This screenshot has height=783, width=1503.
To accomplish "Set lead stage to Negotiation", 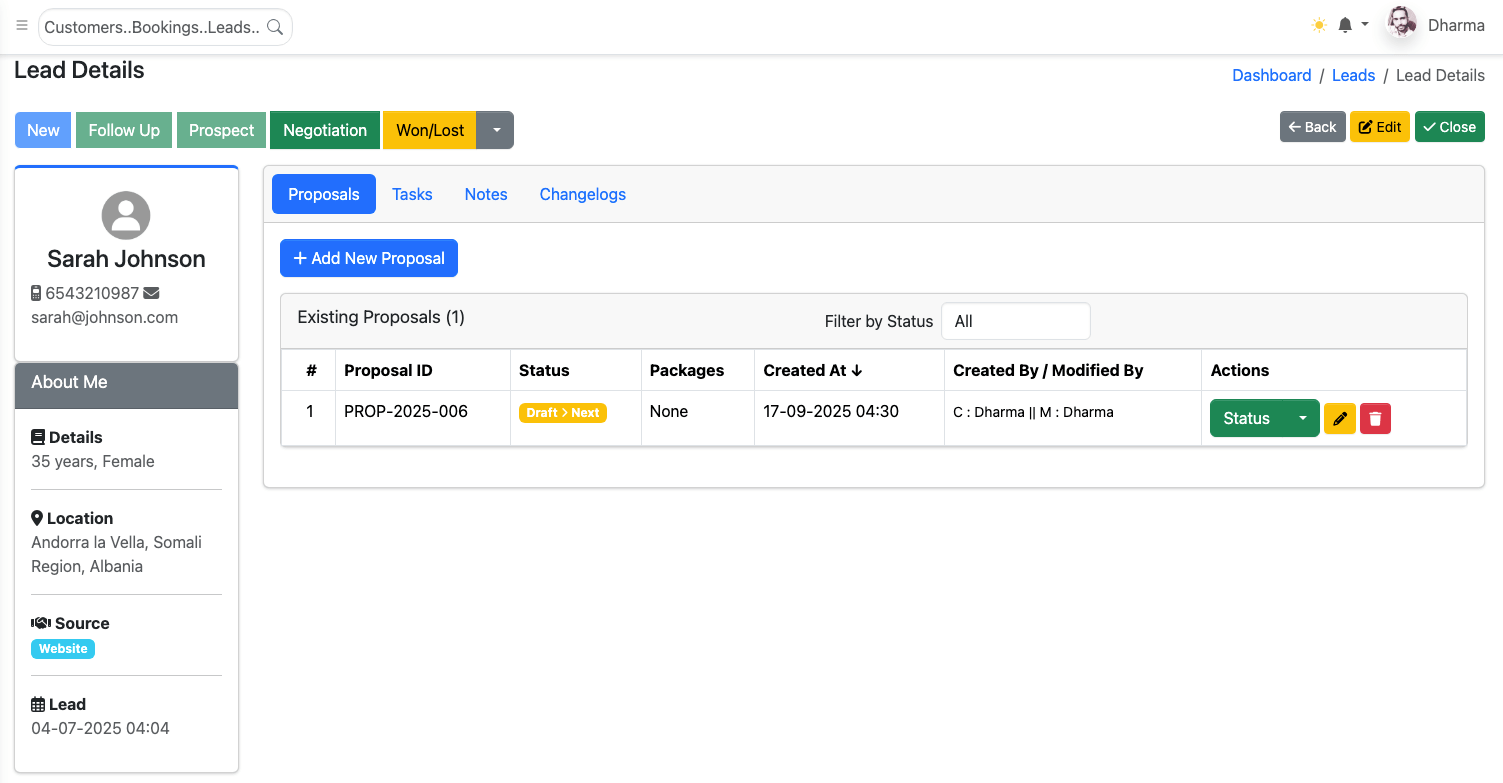I will 324,130.
